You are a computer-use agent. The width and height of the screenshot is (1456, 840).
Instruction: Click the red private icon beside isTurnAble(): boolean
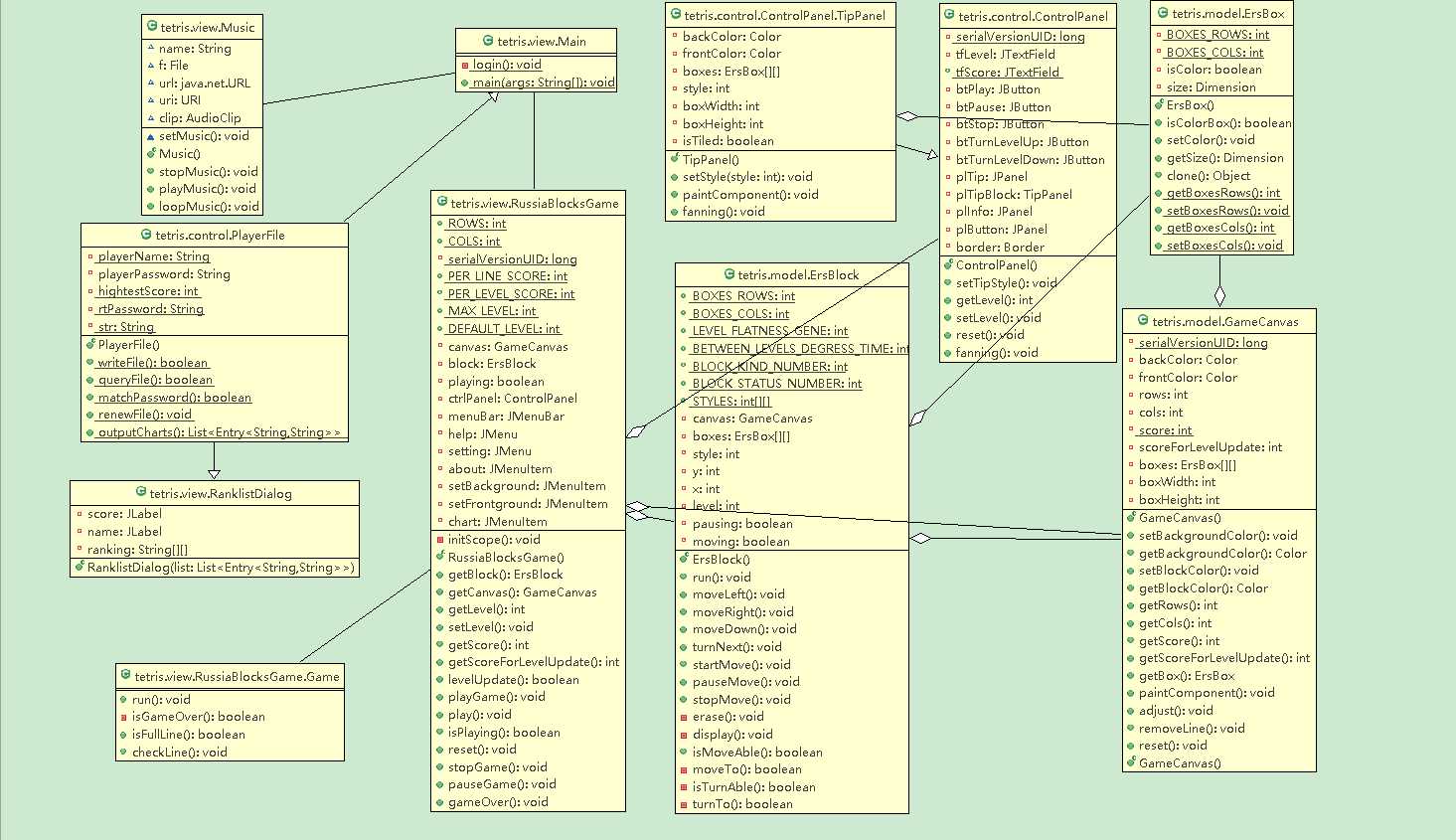[684, 787]
